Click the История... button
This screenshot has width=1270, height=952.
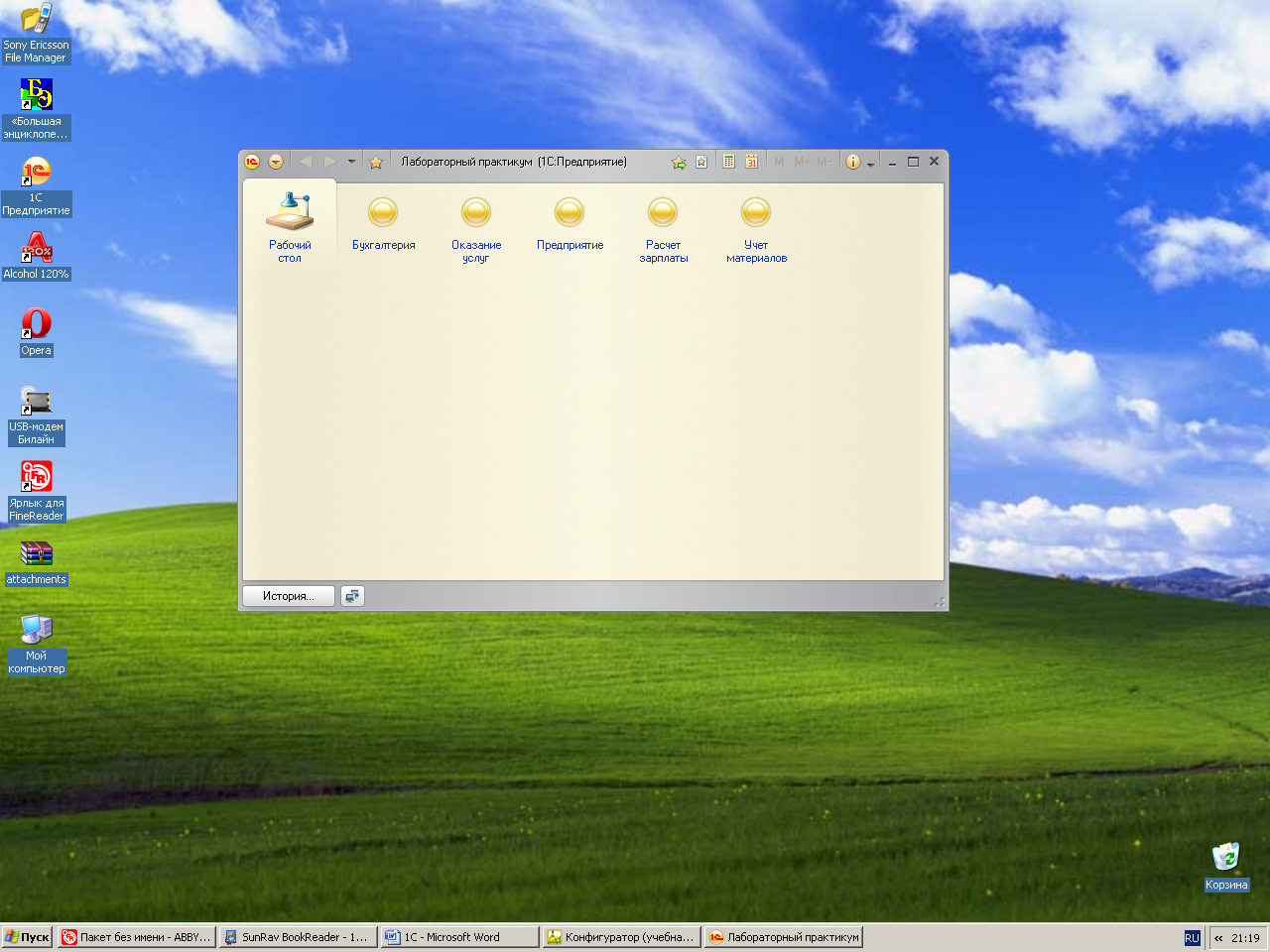289,596
